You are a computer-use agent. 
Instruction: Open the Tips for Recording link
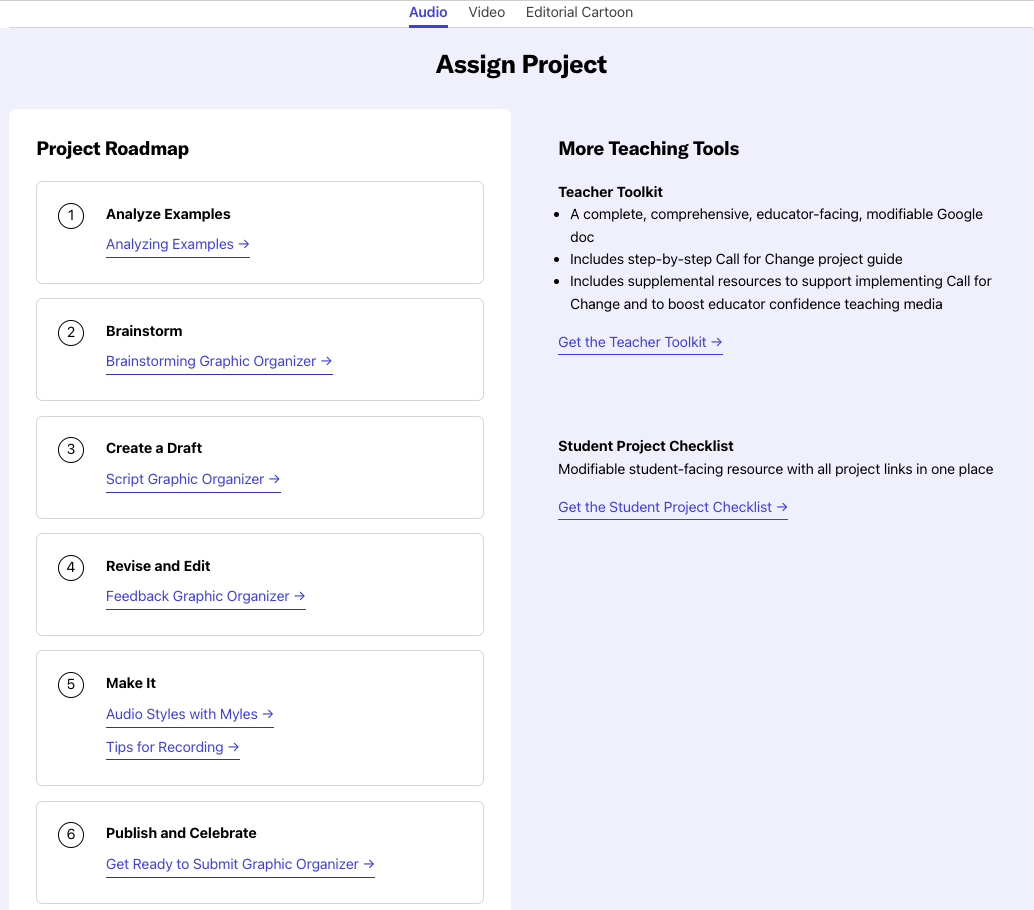click(172, 747)
